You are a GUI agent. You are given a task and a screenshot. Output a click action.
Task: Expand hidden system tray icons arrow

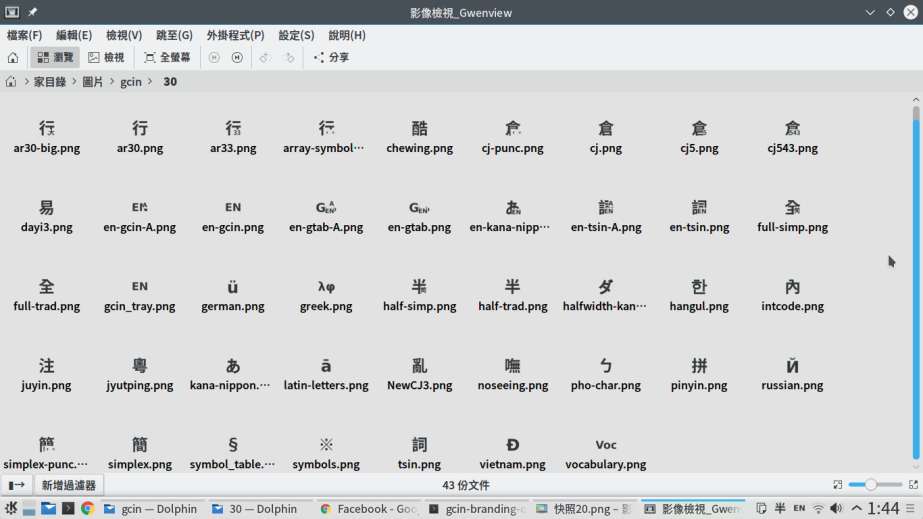(856, 509)
